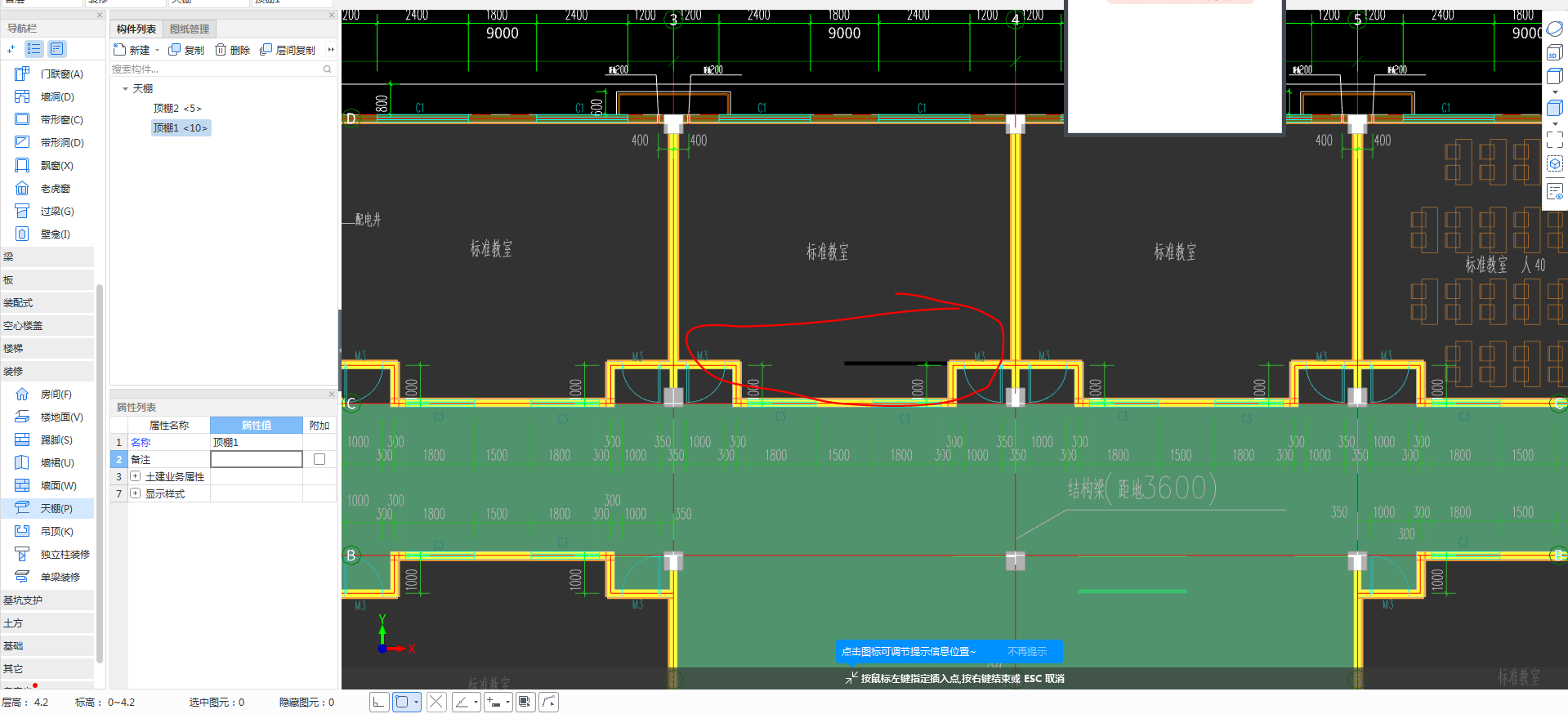Toggle the cross intersection snap icon

[436, 702]
